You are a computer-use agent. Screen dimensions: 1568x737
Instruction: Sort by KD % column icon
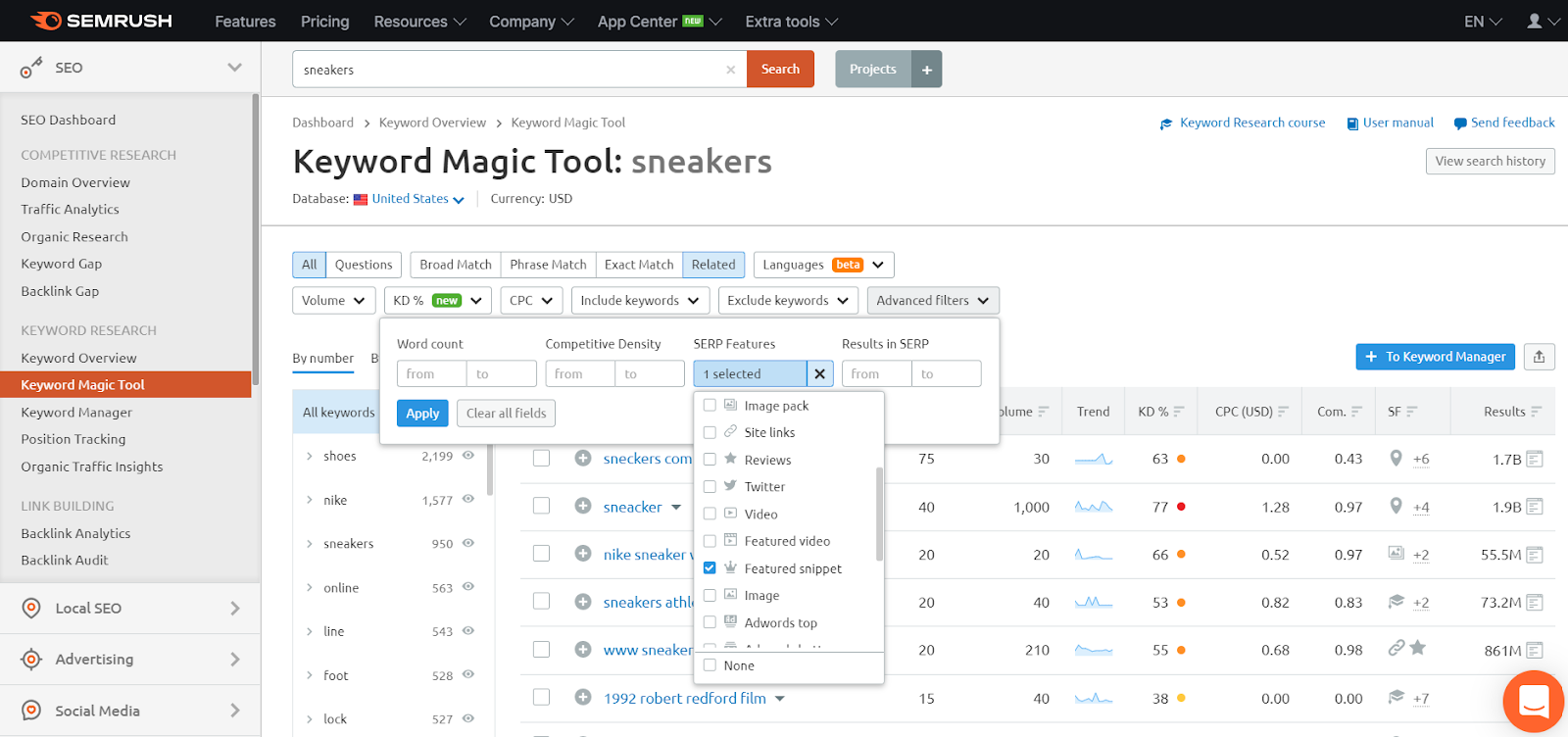[1178, 412]
